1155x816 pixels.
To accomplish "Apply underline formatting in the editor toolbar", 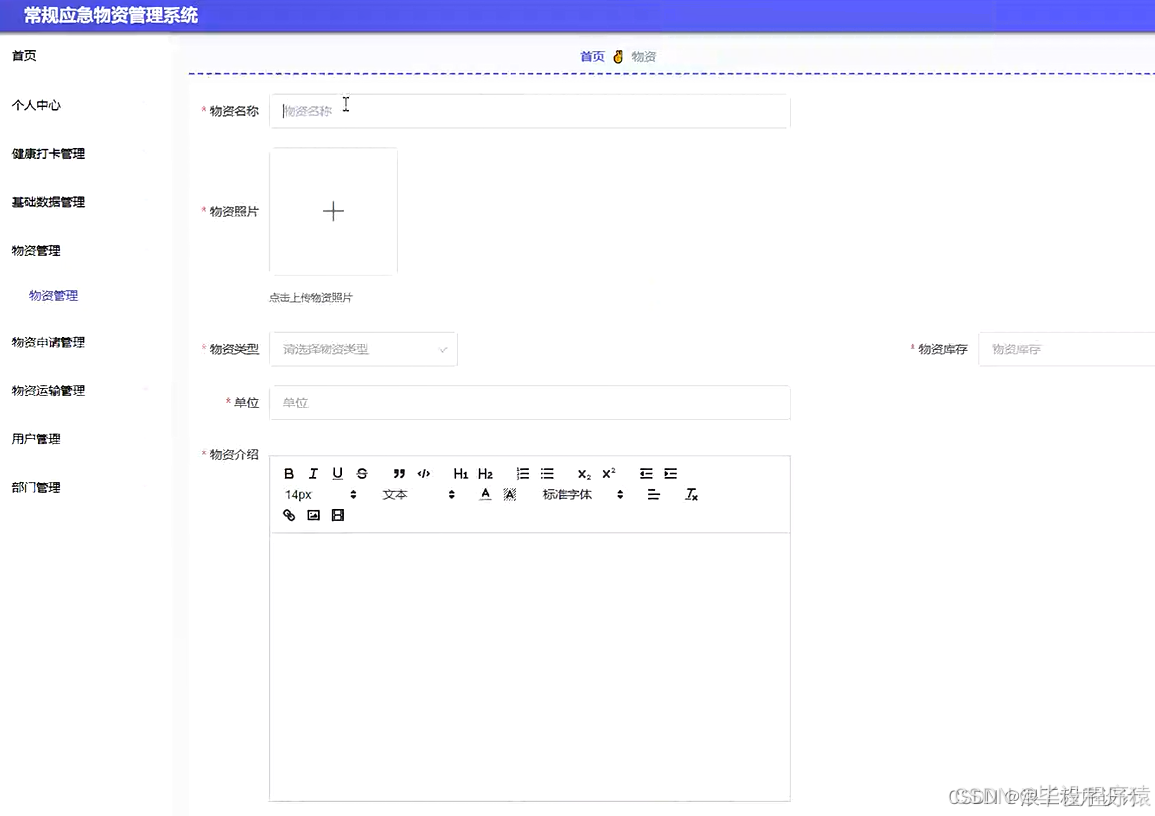I will pyautogui.click(x=337, y=474).
